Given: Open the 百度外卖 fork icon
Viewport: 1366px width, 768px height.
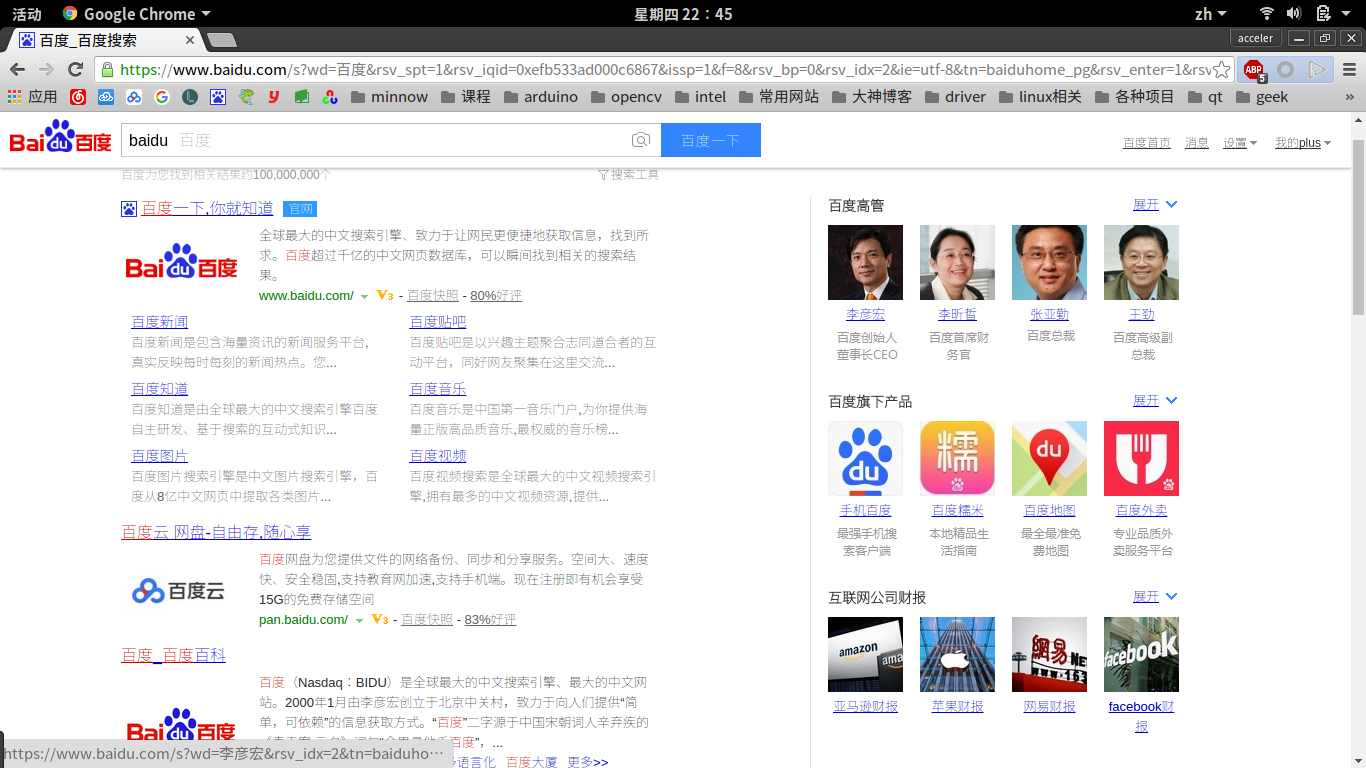Looking at the screenshot, I should click(x=1141, y=458).
